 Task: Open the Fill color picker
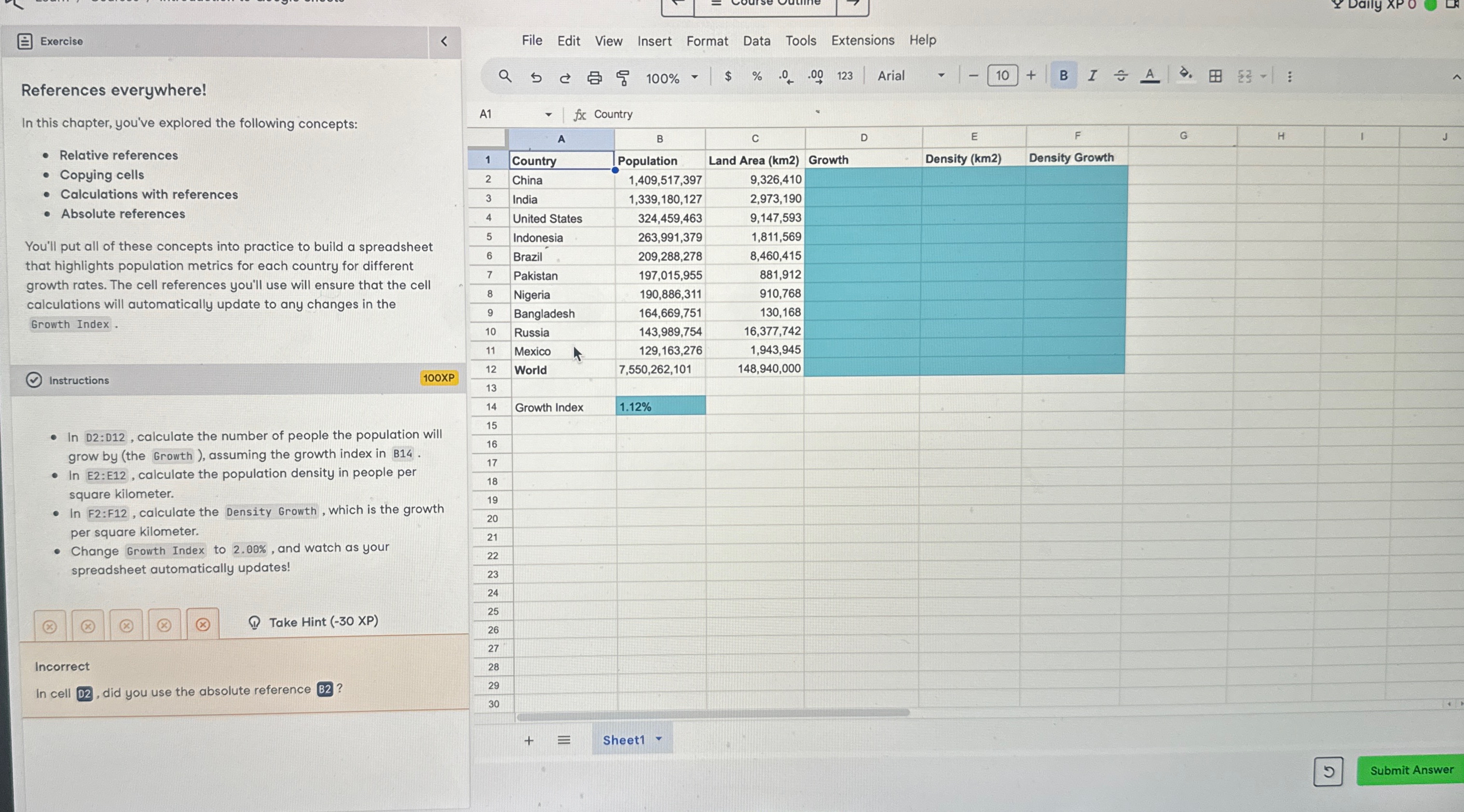pyautogui.click(x=1185, y=74)
